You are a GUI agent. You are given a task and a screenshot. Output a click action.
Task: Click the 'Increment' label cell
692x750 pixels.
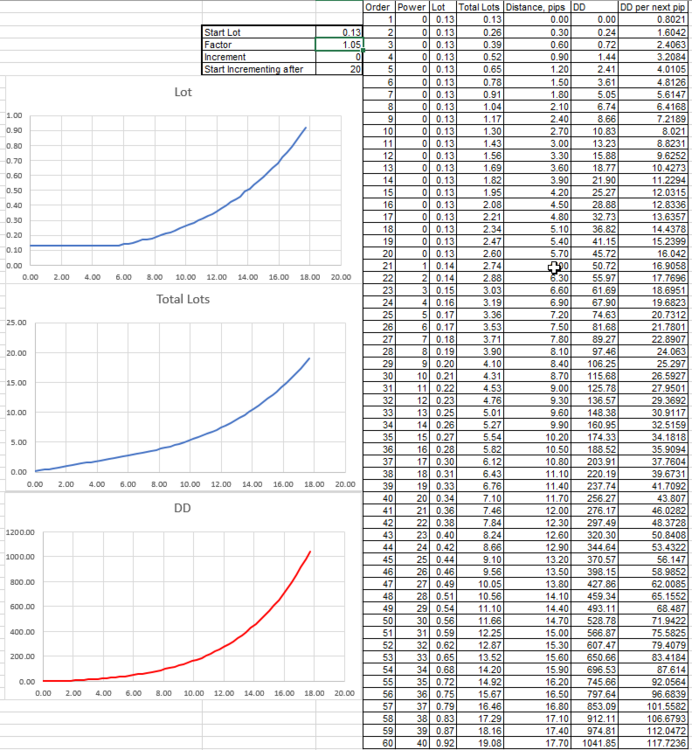point(259,57)
